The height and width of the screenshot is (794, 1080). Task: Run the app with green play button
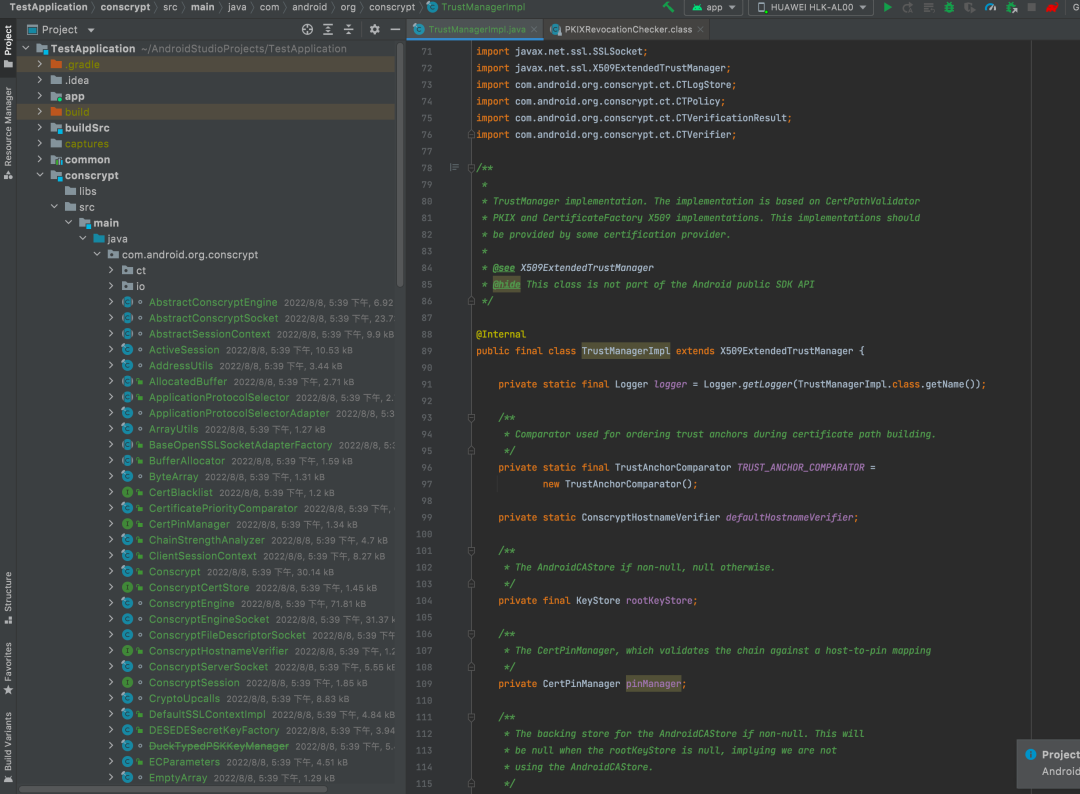[887, 8]
